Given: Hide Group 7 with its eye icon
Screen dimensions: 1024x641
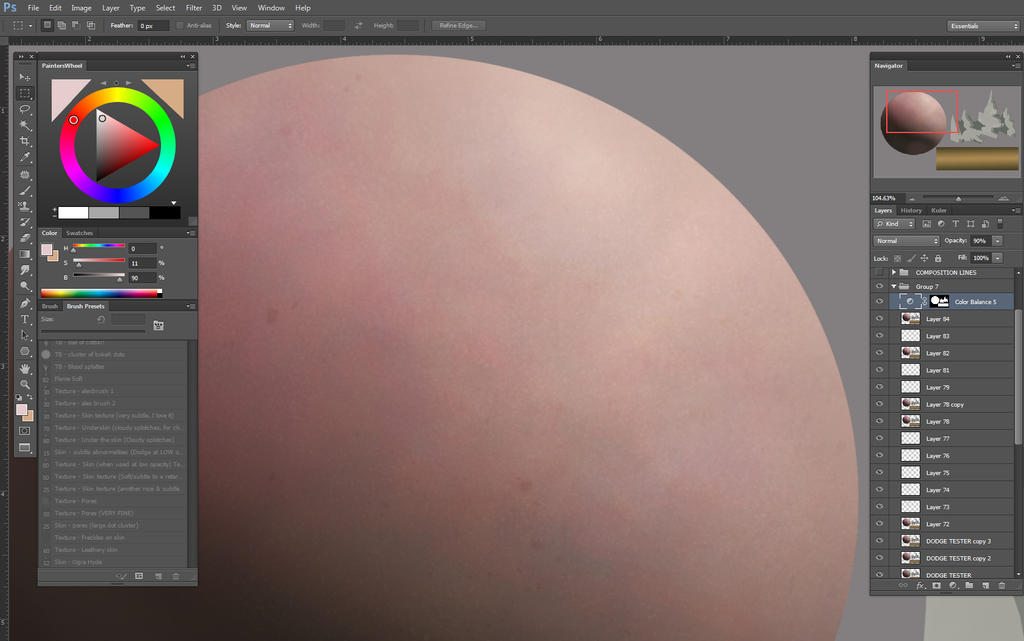Looking at the screenshot, I should [879, 287].
